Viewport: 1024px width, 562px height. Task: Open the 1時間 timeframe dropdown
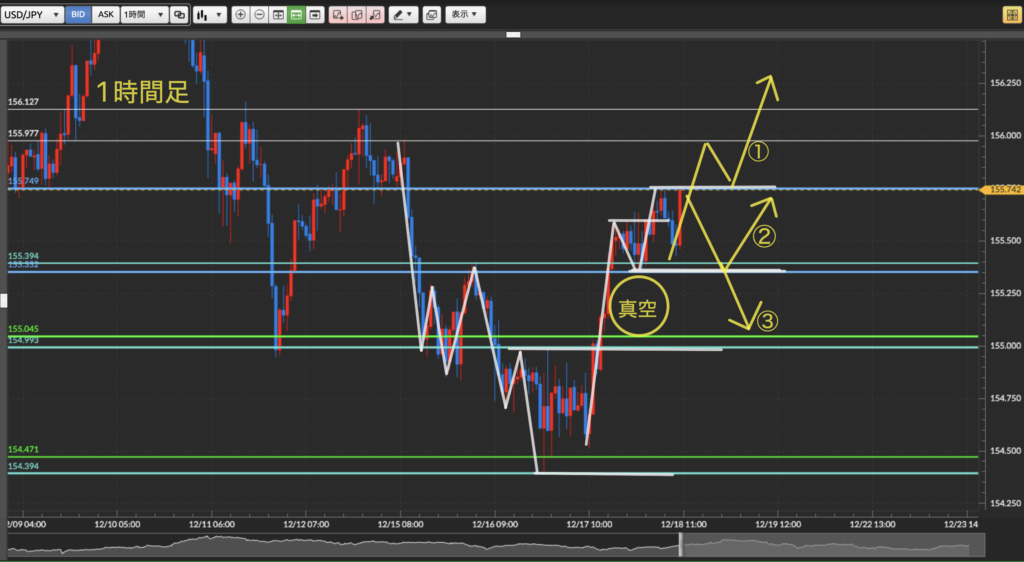[x=143, y=15]
